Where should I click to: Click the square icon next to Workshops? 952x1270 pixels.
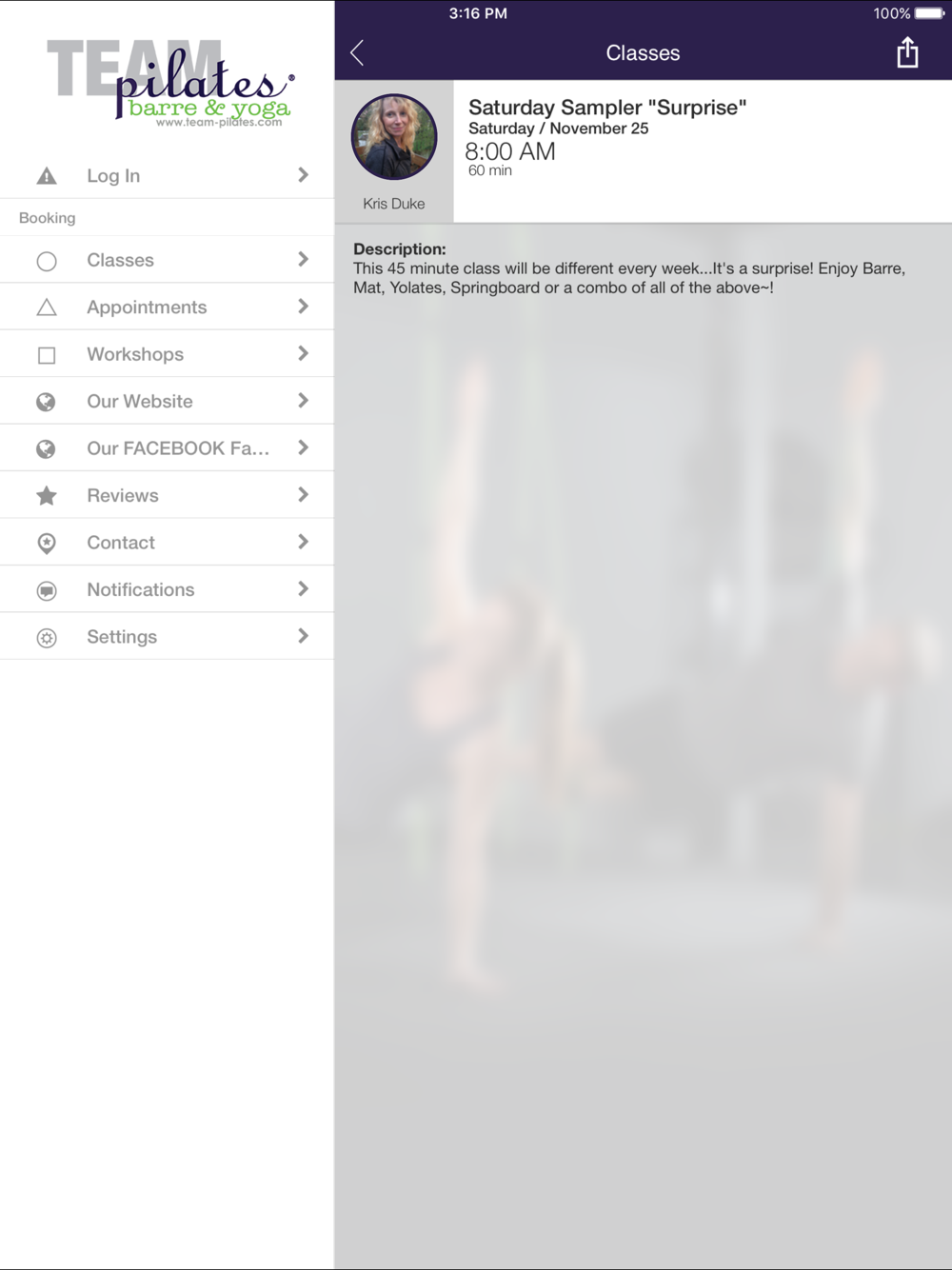tap(46, 355)
